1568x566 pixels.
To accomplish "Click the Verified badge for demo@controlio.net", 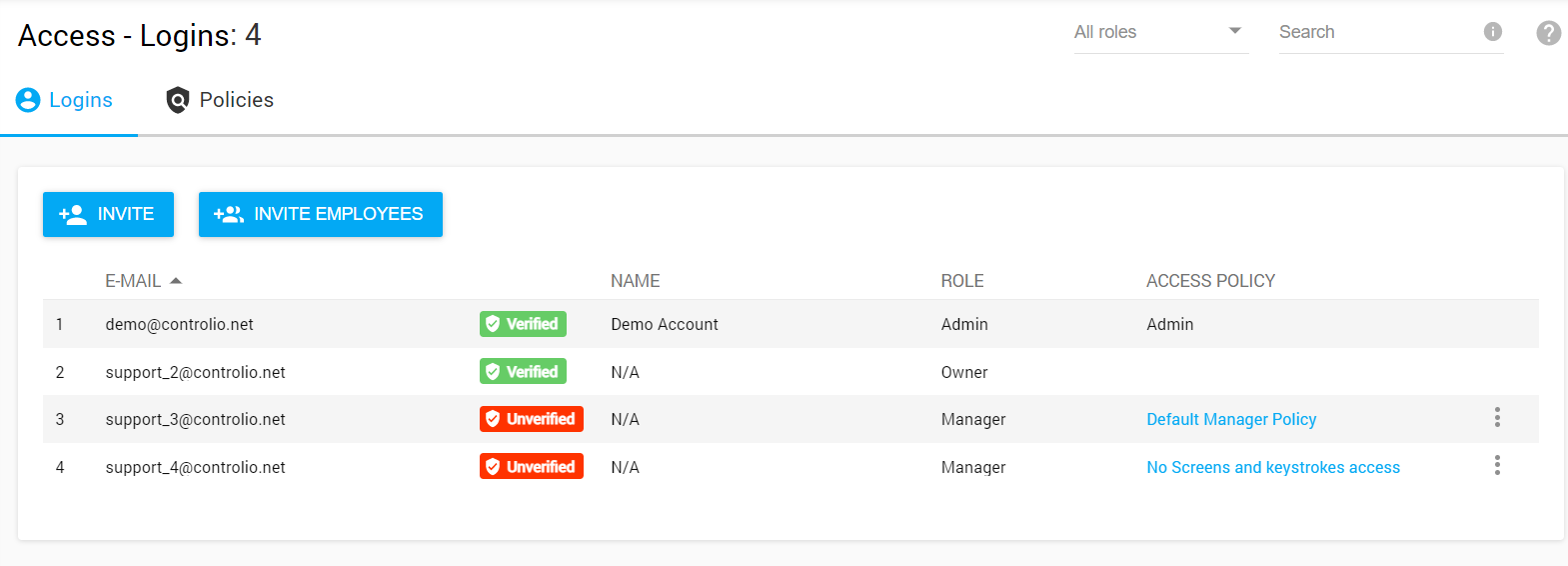I will tap(523, 324).
